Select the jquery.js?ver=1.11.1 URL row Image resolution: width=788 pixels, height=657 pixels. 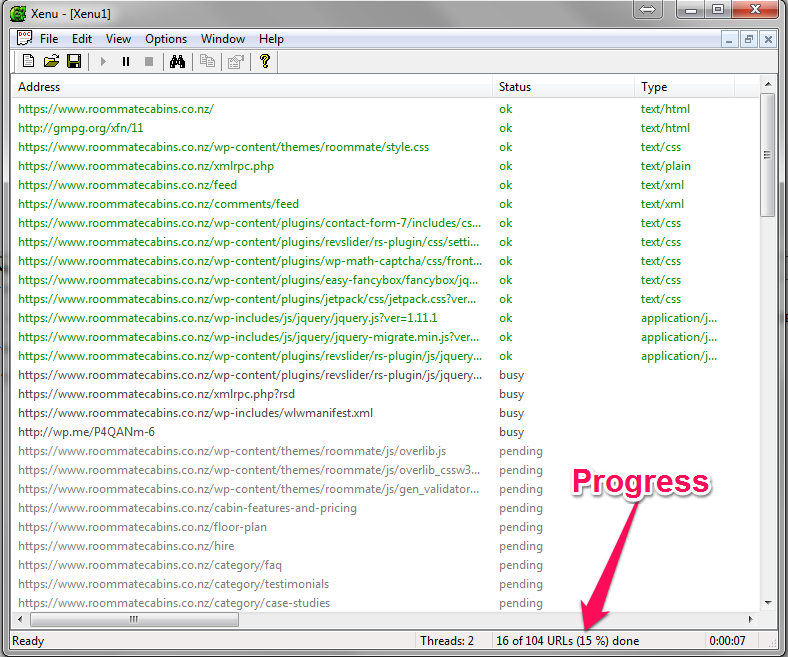385,318
